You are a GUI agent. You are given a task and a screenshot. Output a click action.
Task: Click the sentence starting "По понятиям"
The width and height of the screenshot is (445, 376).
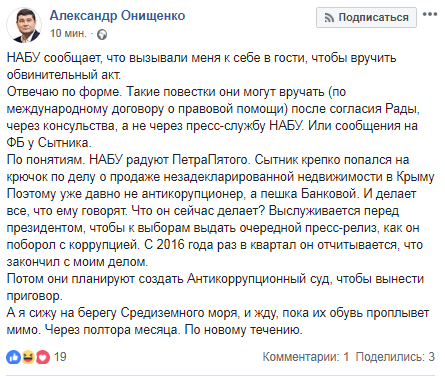(x=46, y=160)
